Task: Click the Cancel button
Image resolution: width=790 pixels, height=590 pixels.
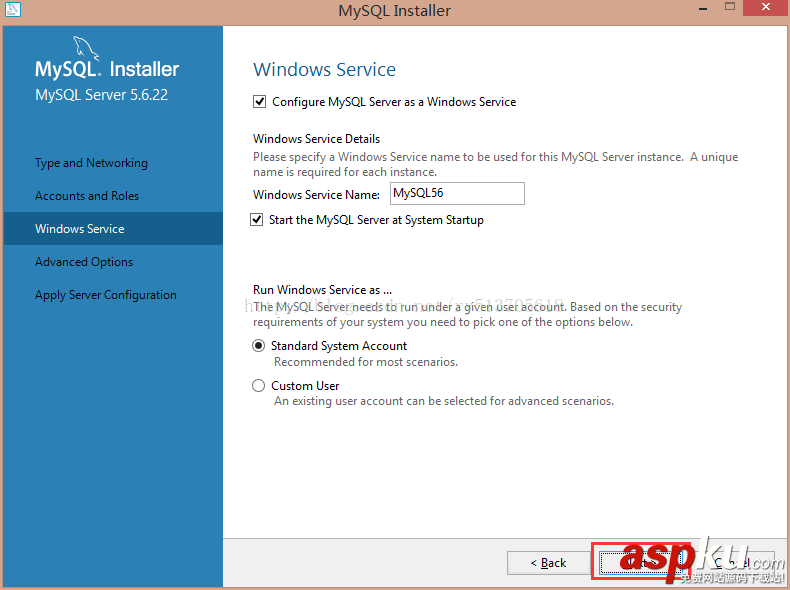Action: point(733,563)
